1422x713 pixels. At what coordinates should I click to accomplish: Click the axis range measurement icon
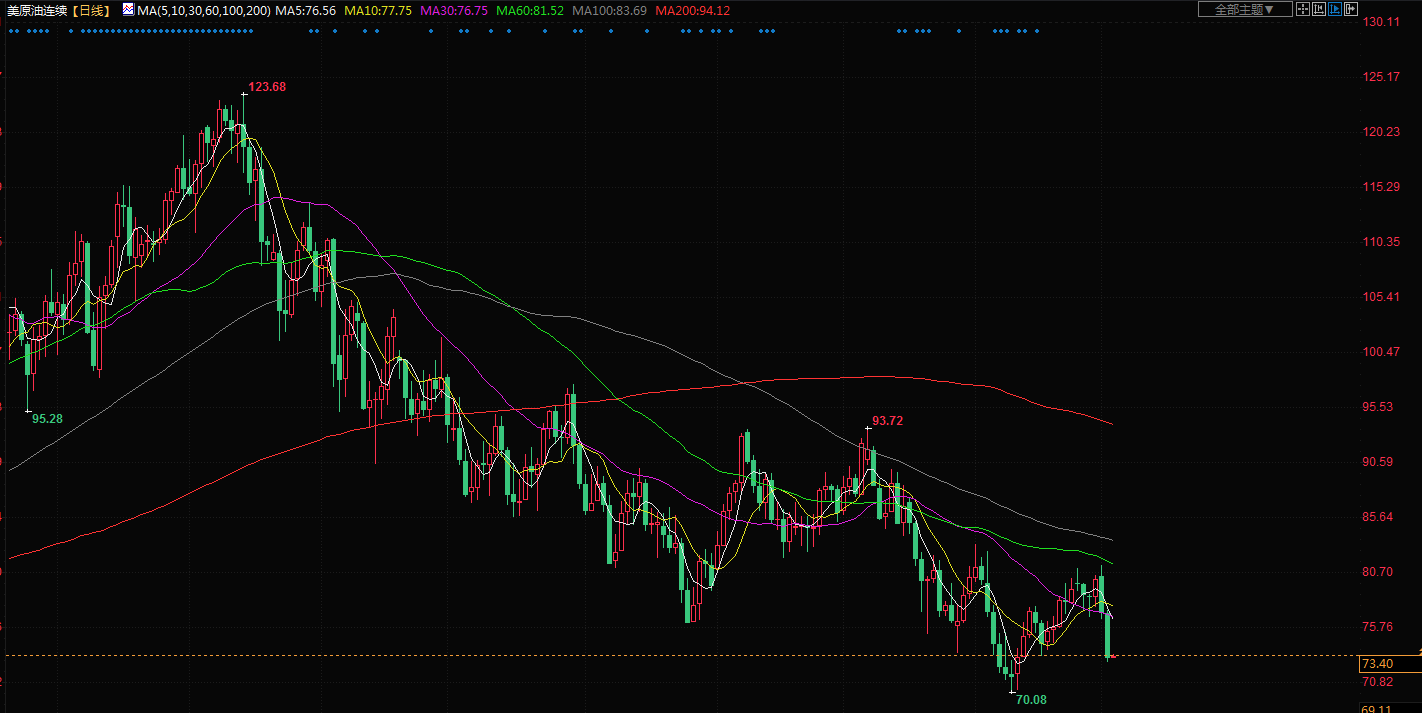point(1318,9)
